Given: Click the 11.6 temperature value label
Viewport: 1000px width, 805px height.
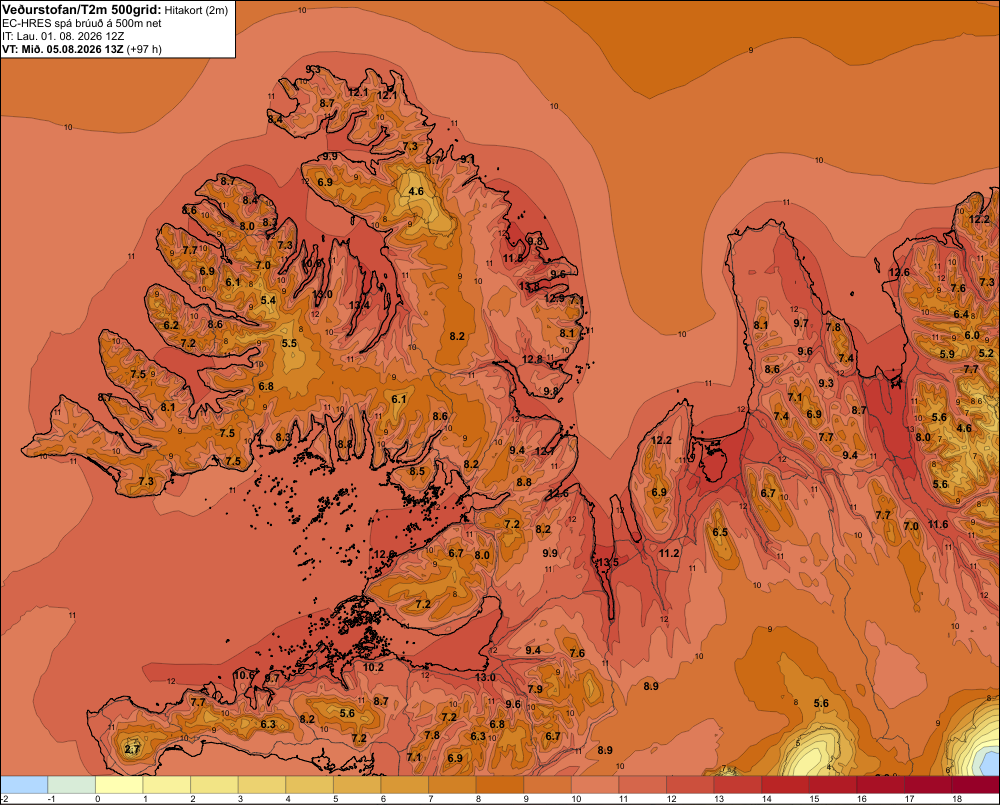Looking at the screenshot, I should [938, 524].
